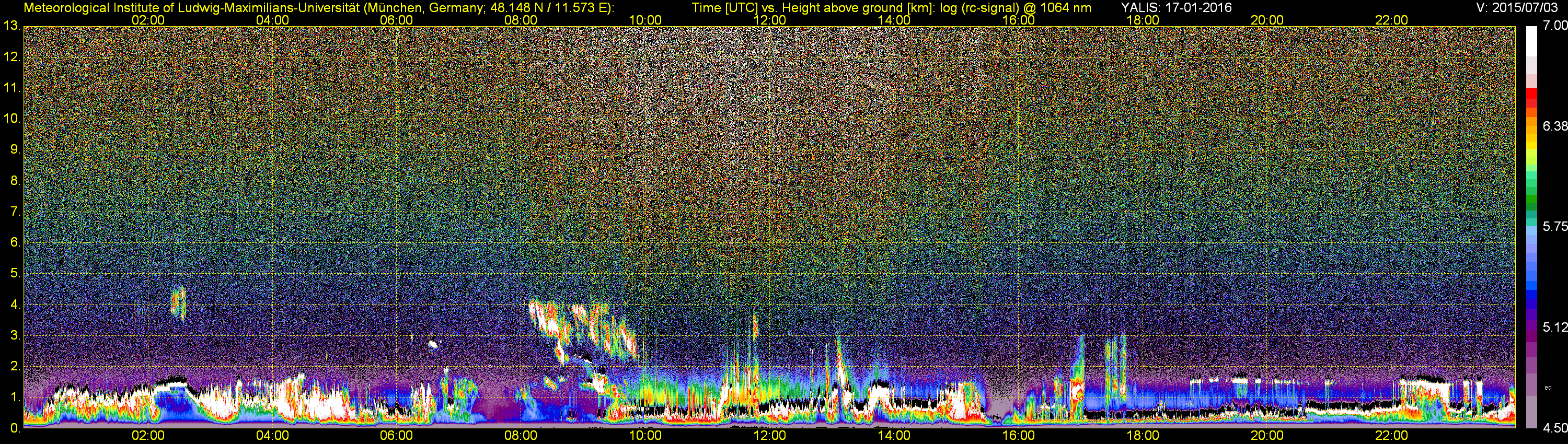The width and height of the screenshot is (1568, 444).
Task: Select the 14:00 label on the top time axis
Action: (x=894, y=20)
